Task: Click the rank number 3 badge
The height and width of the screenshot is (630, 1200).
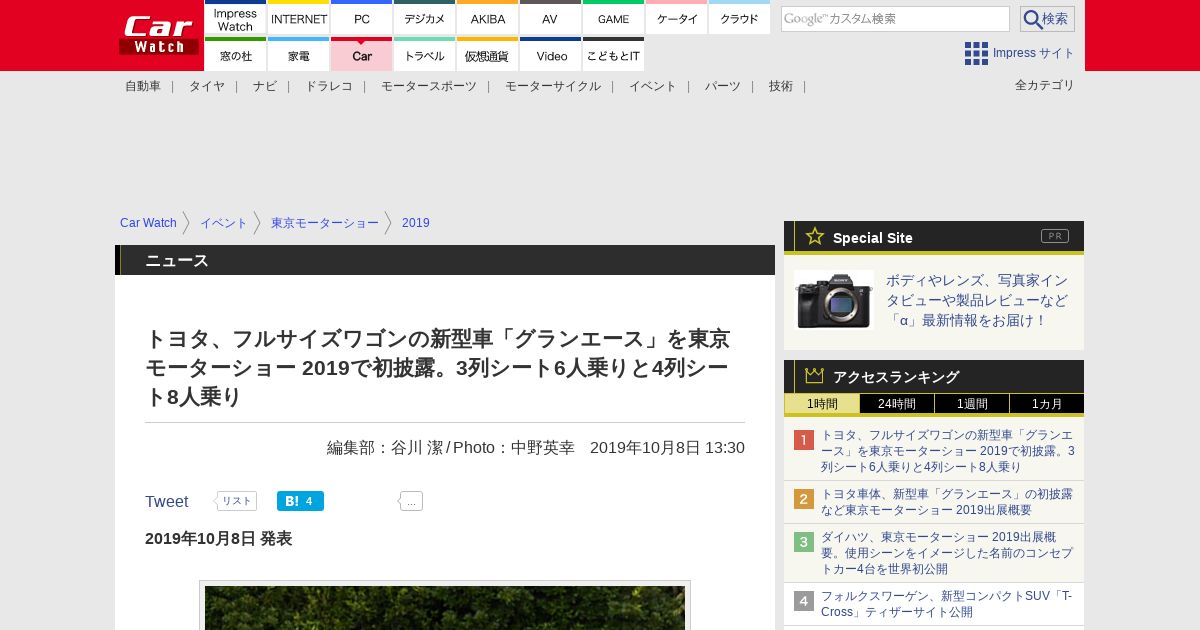Action: [804, 542]
